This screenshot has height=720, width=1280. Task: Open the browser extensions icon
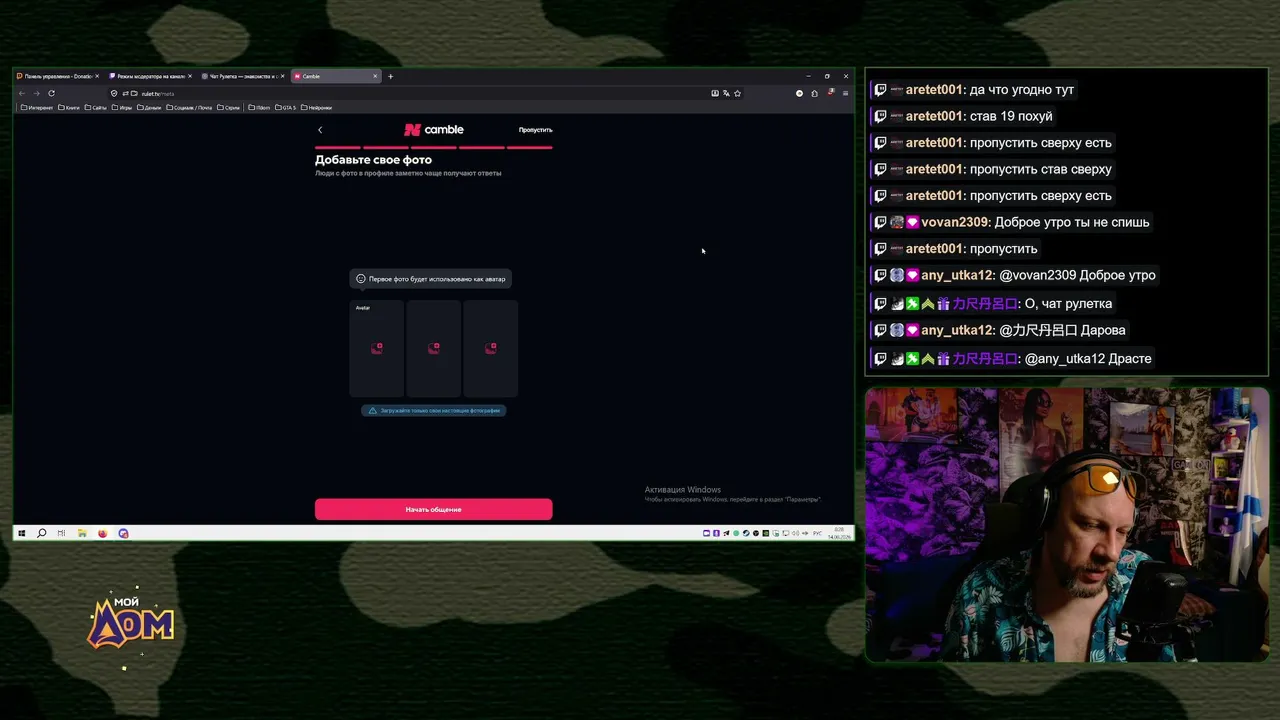click(x=814, y=93)
